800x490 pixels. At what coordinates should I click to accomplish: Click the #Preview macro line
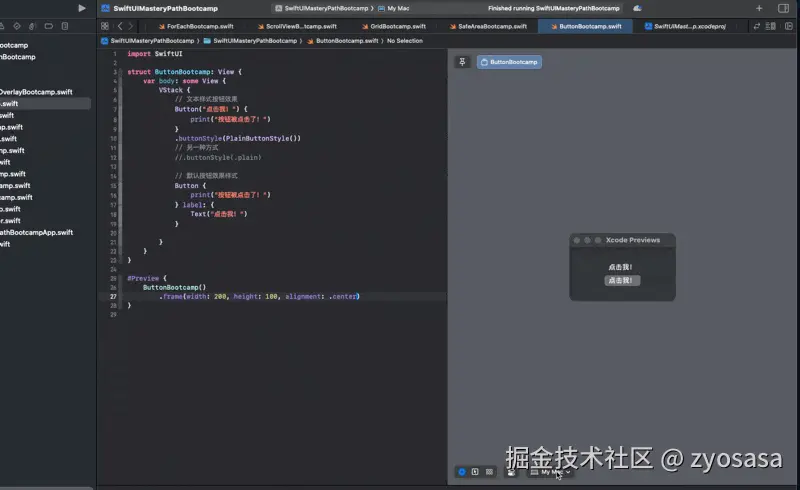(x=146, y=278)
